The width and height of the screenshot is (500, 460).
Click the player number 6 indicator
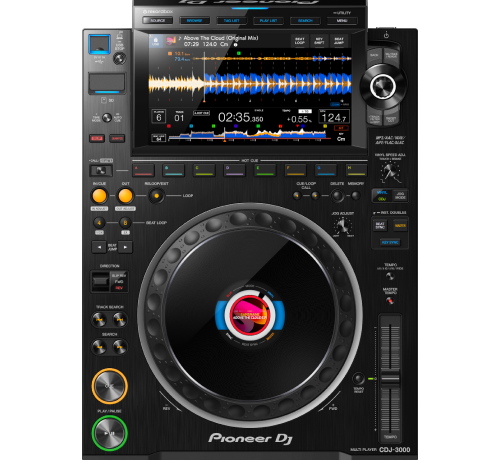tap(159, 117)
